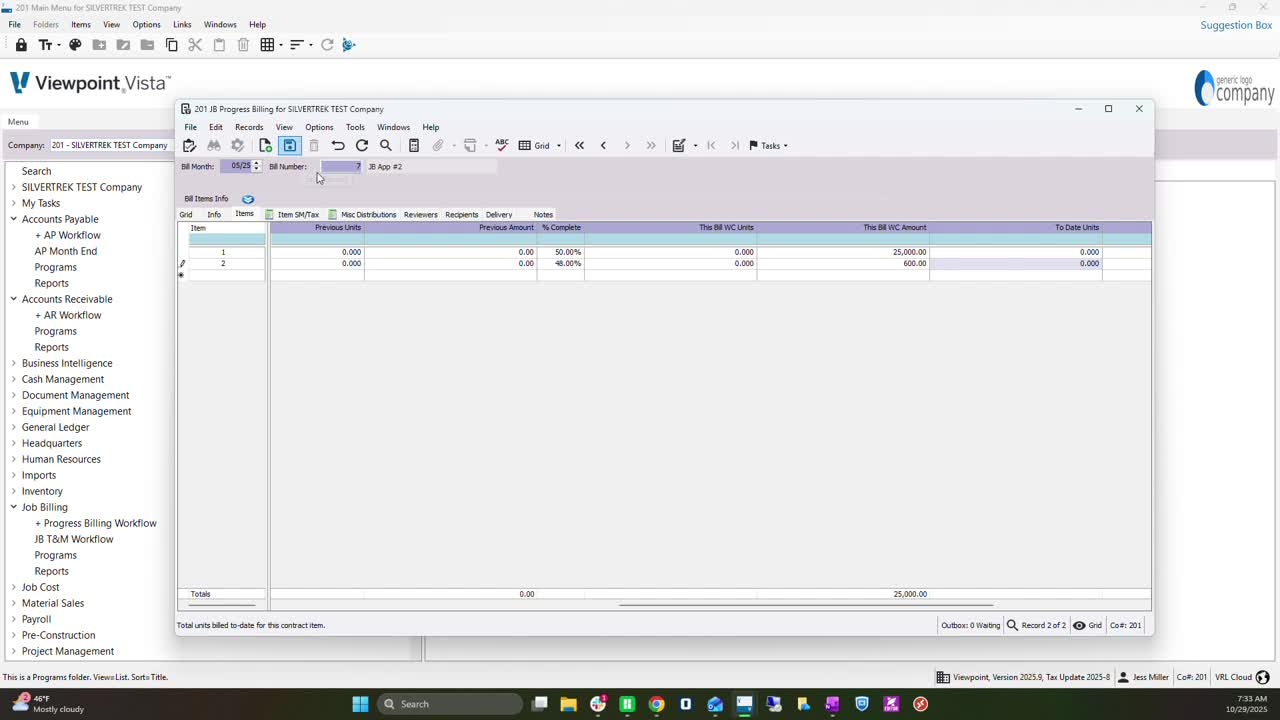
Task: Open Chrome from the taskbar
Action: click(656, 704)
